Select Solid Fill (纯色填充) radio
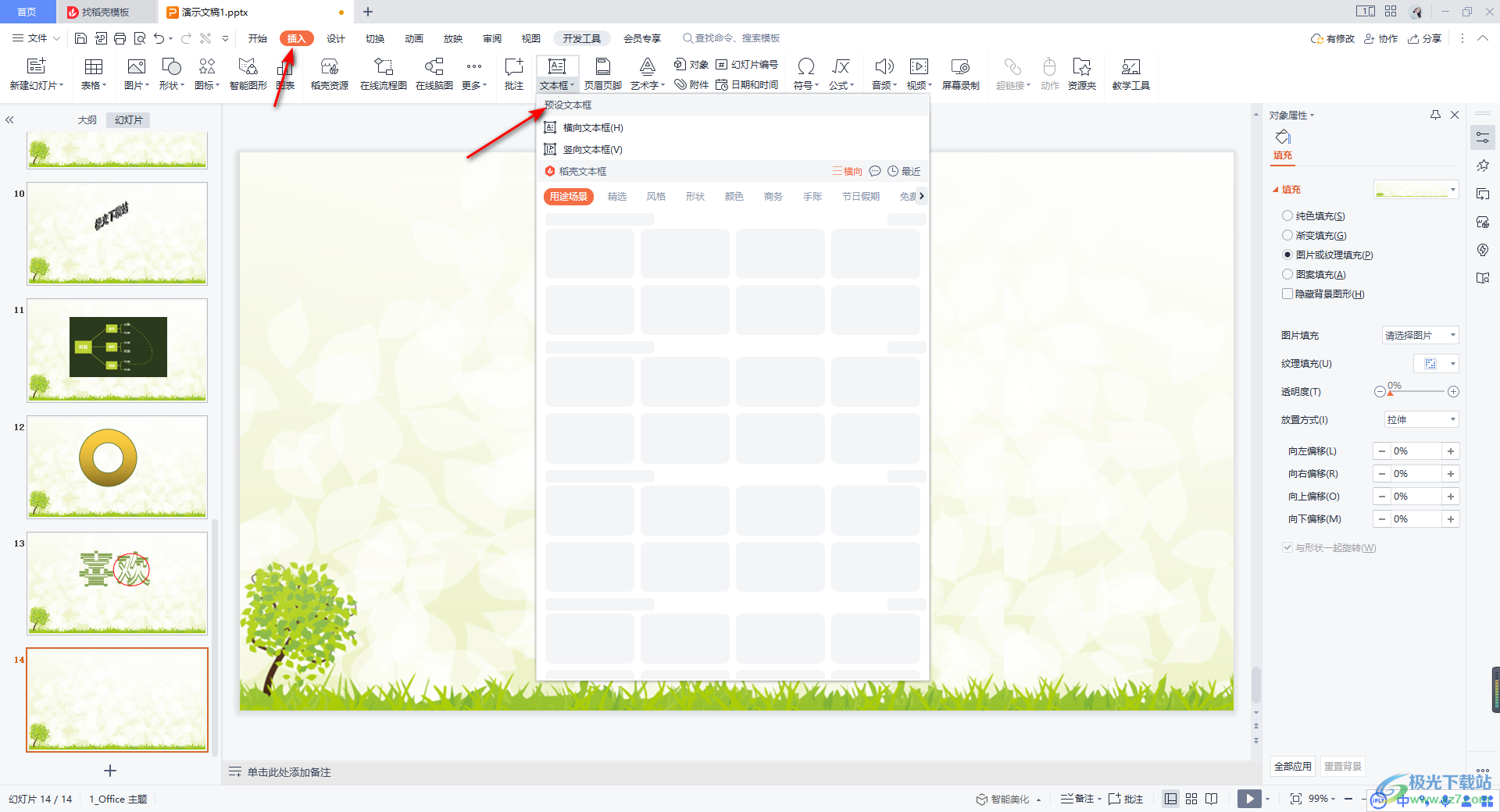1500x812 pixels. point(1287,215)
